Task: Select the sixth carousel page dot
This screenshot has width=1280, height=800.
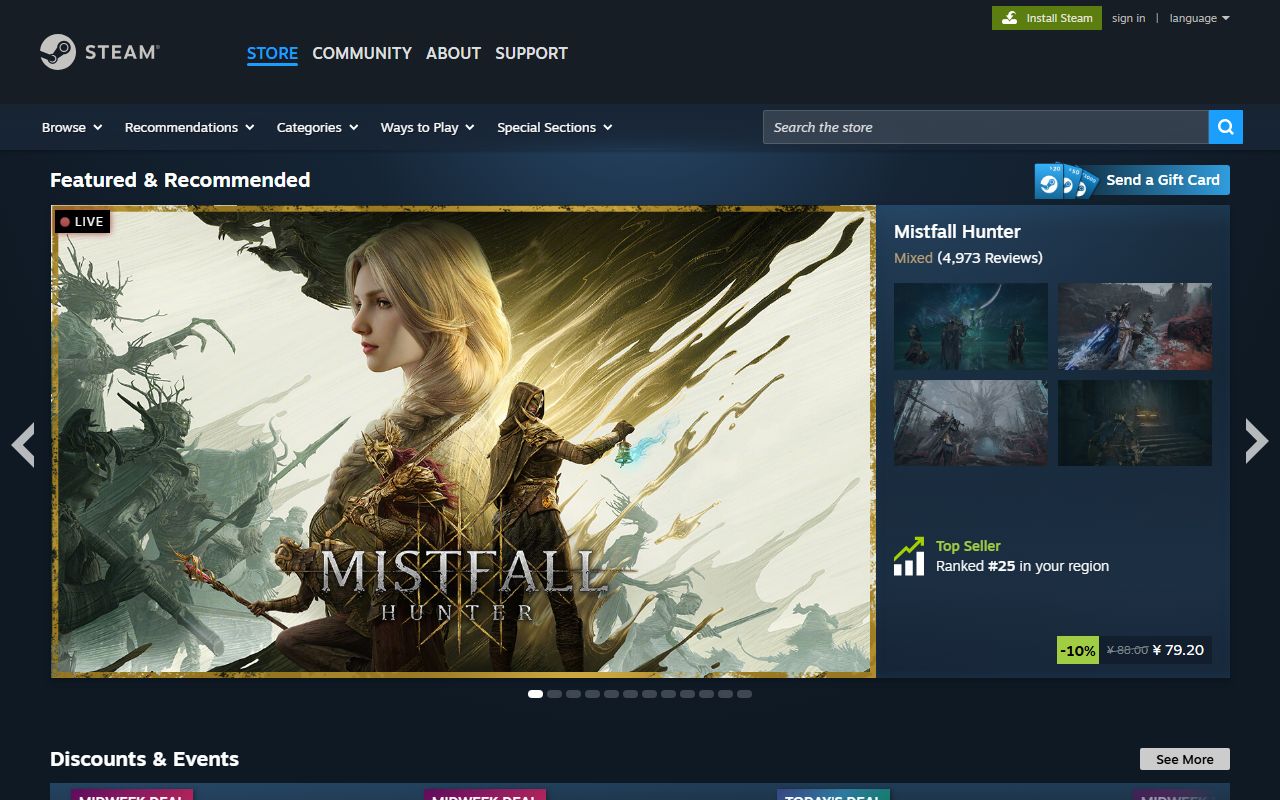Action: point(630,693)
